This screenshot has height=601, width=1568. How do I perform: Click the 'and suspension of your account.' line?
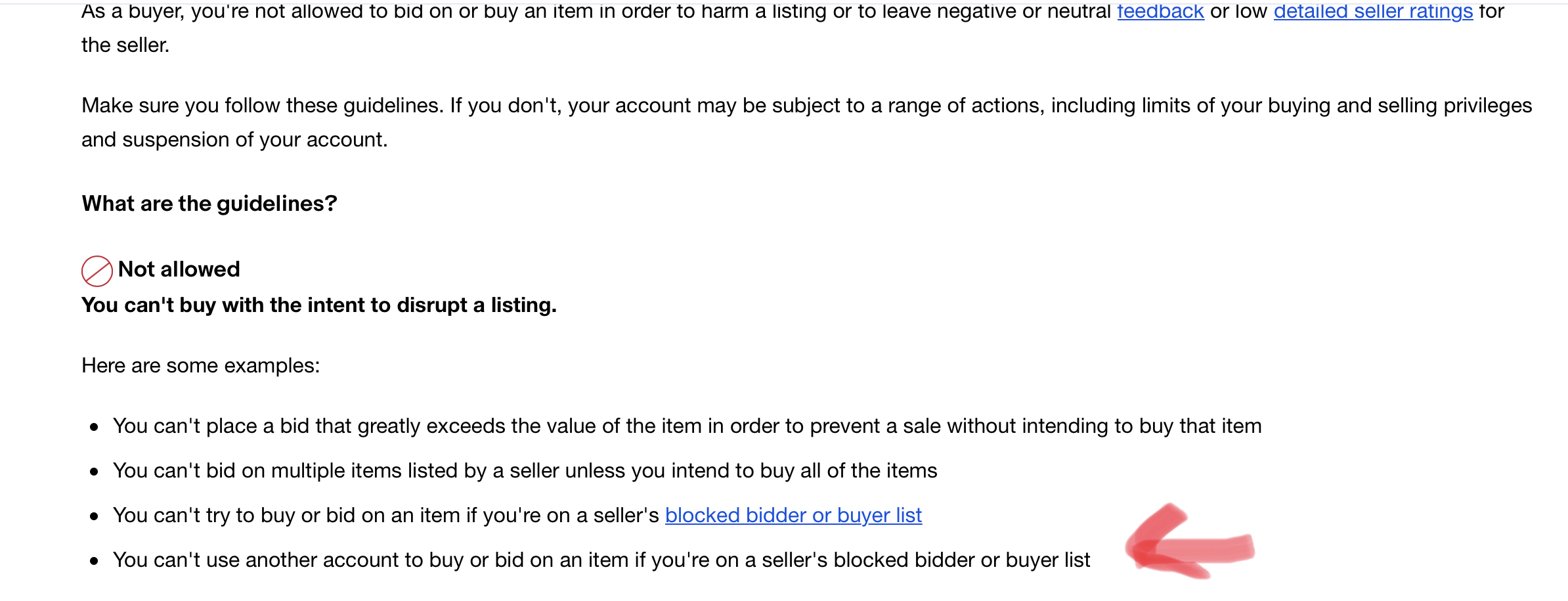tap(234, 140)
